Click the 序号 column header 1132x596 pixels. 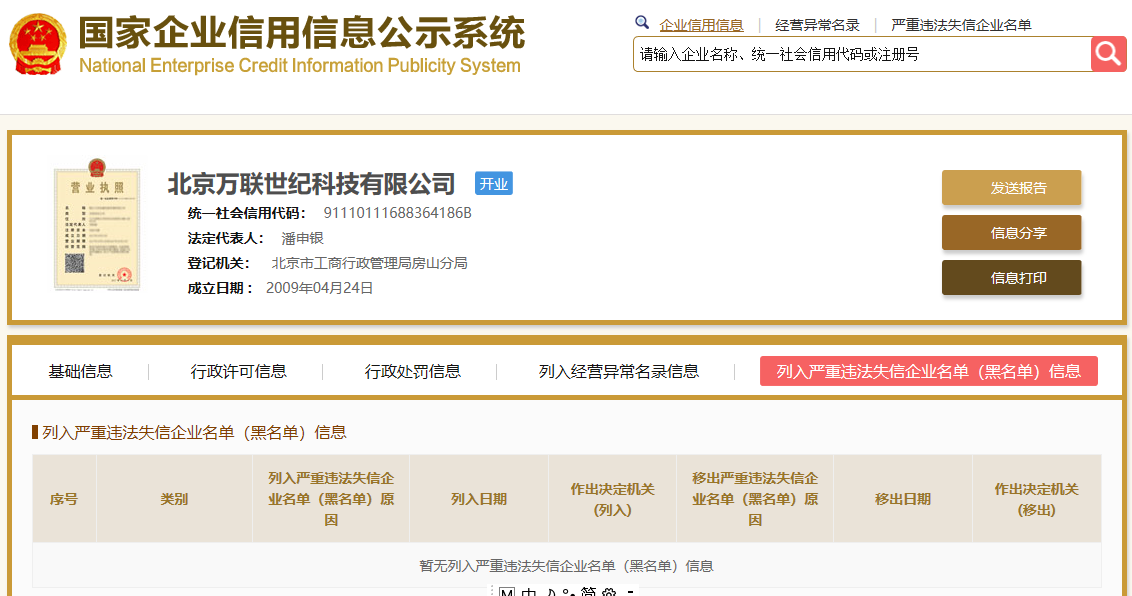[64, 499]
